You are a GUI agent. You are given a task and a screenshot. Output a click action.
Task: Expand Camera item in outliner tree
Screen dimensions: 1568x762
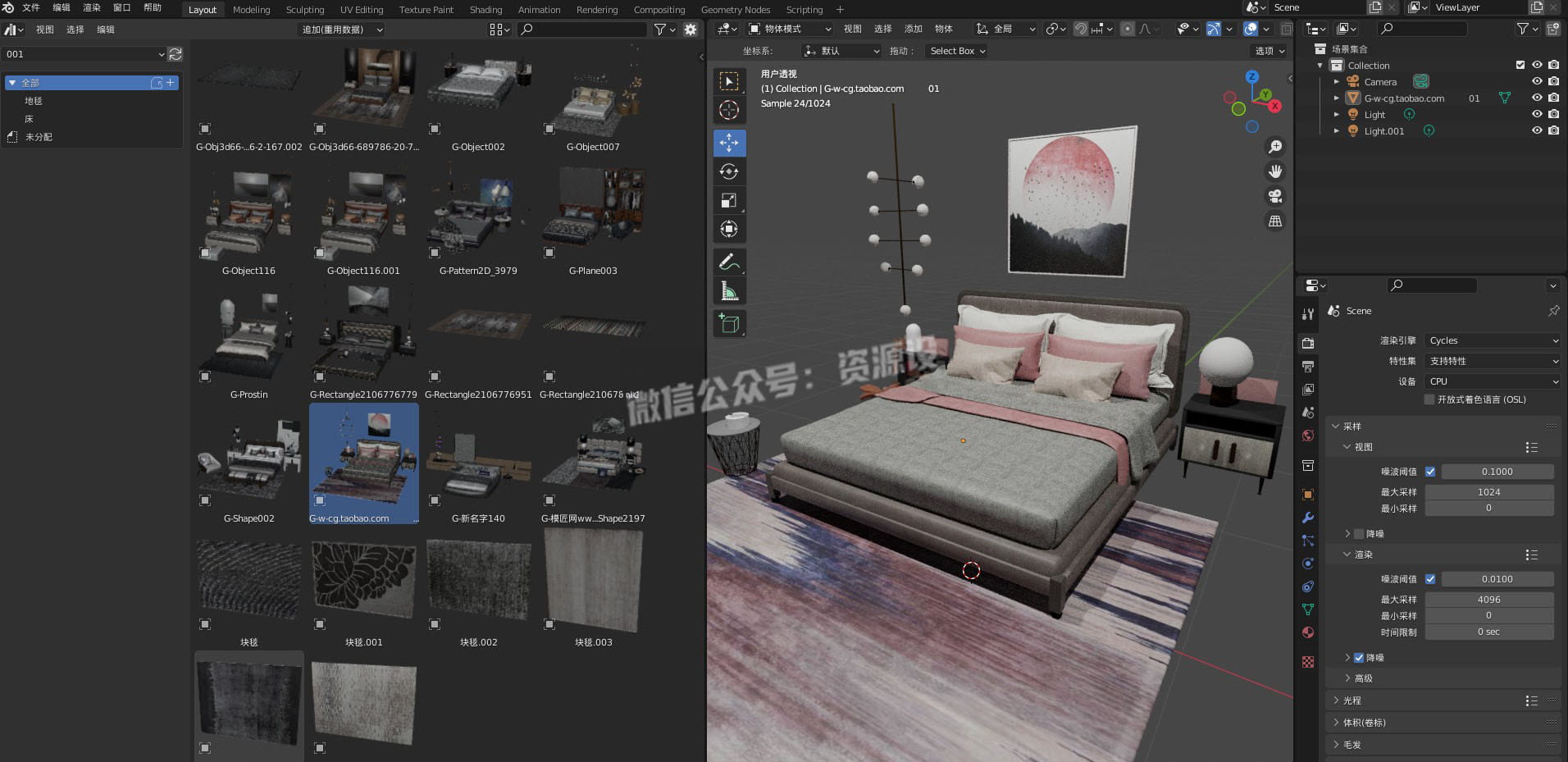point(1337,82)
